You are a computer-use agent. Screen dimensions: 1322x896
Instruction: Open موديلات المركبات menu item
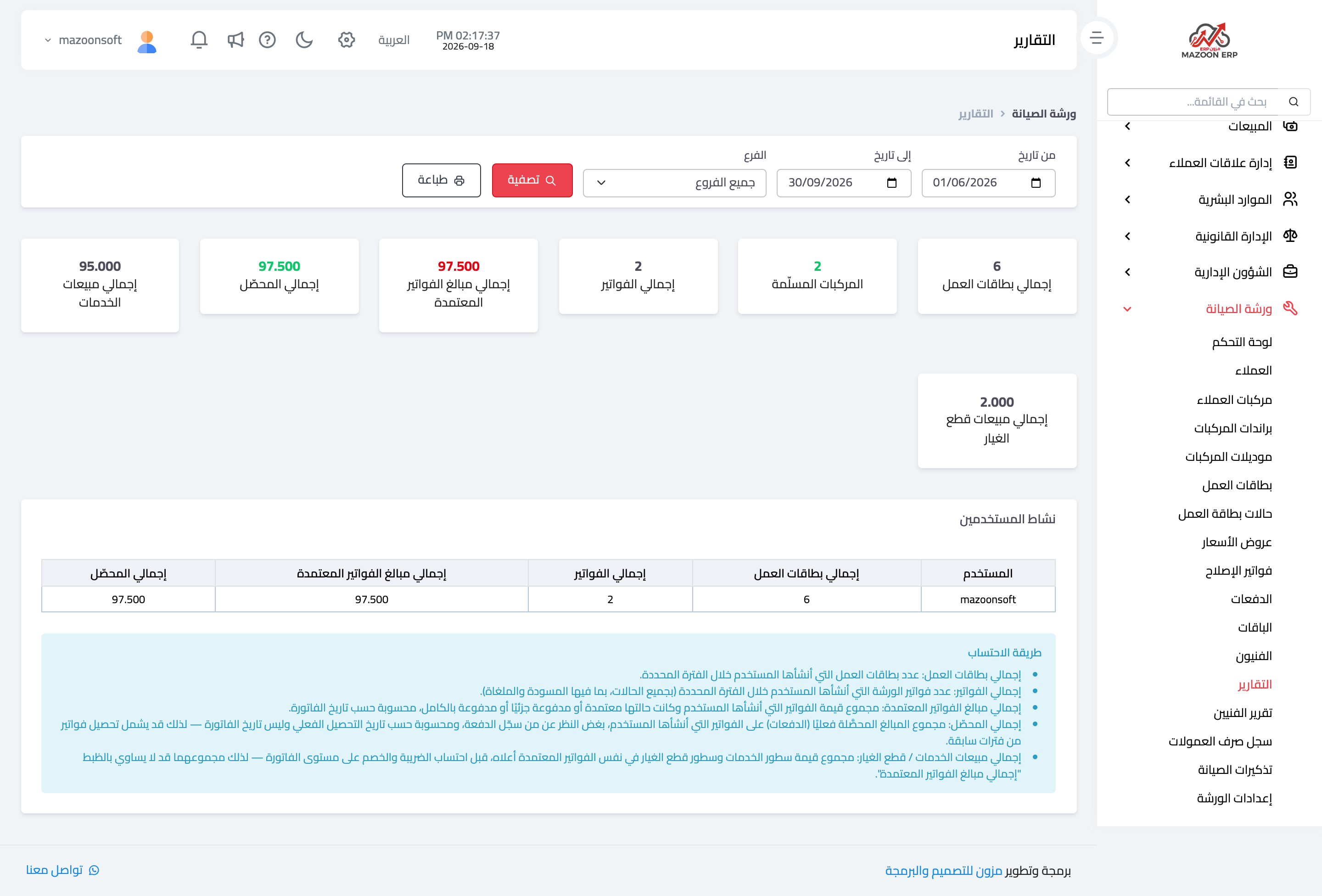(1229, 456)
